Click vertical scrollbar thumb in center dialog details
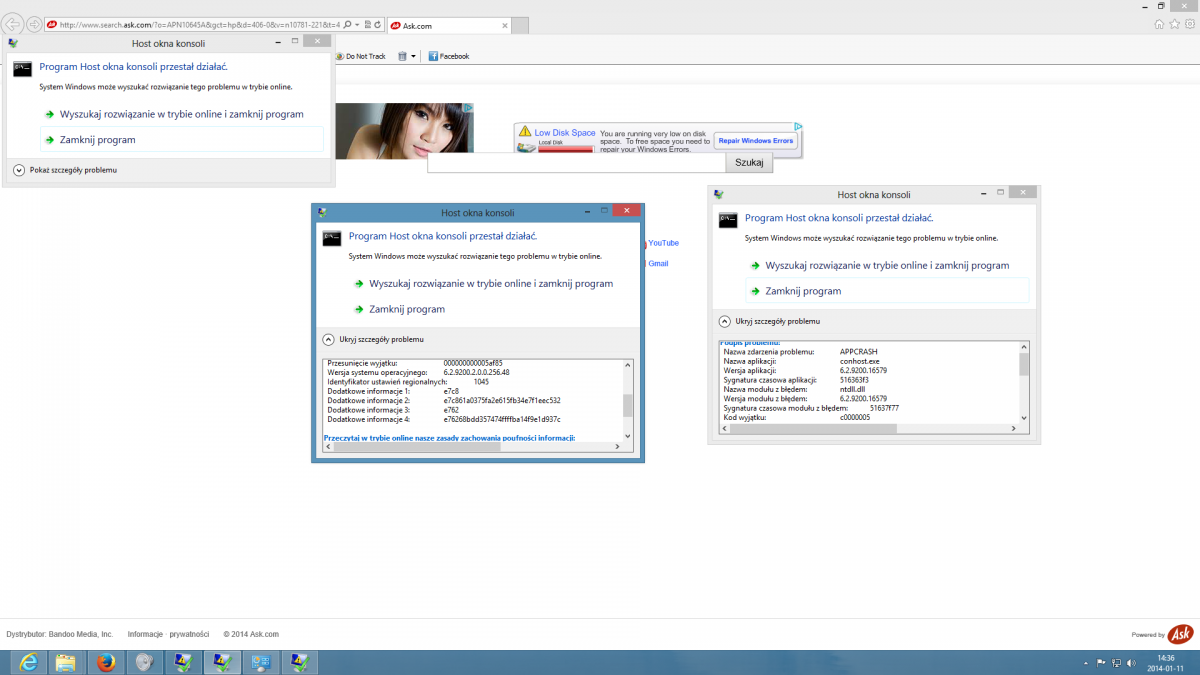The height and width of the screenshot is (675, 1200). tap(628, 405)
